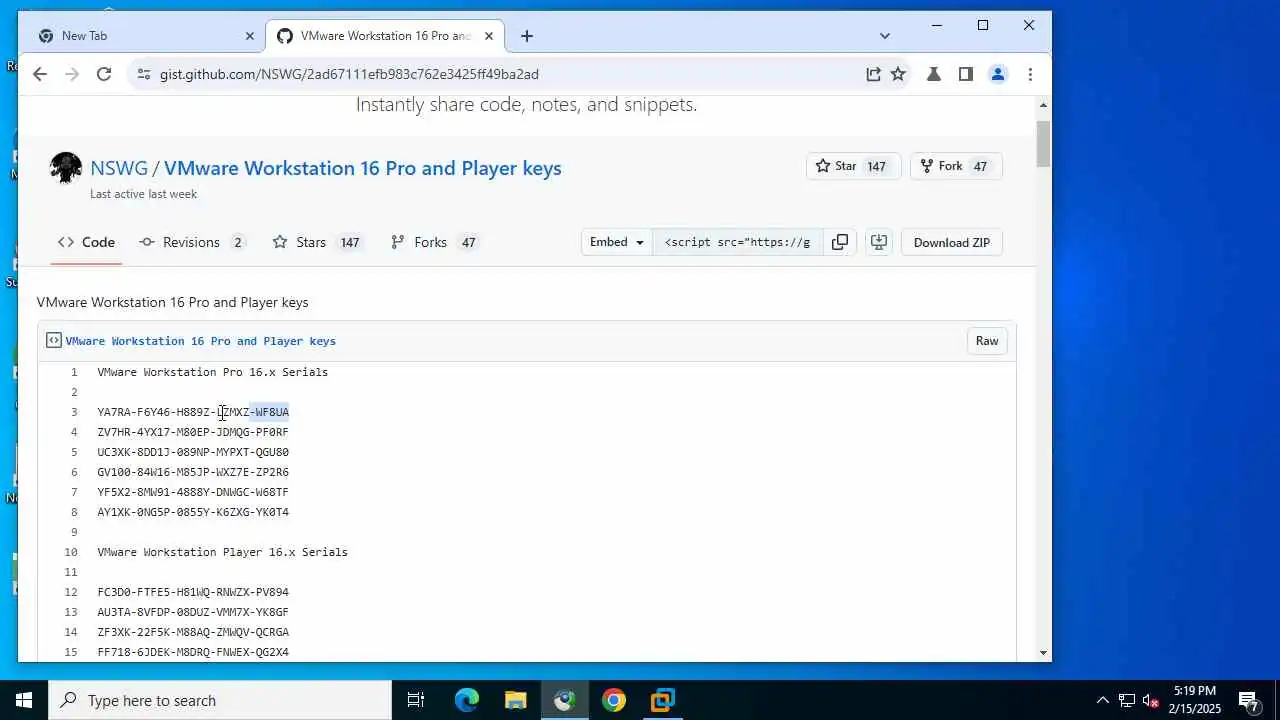View the Raw file
Image resolution: width=1280 pixels, height=720 pixels.
[x=987, y=341]
